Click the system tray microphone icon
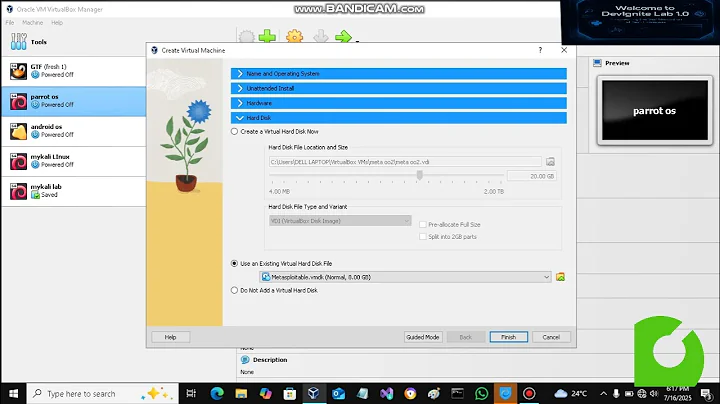This screenshot has height=404, width=720. pos(616,393)
